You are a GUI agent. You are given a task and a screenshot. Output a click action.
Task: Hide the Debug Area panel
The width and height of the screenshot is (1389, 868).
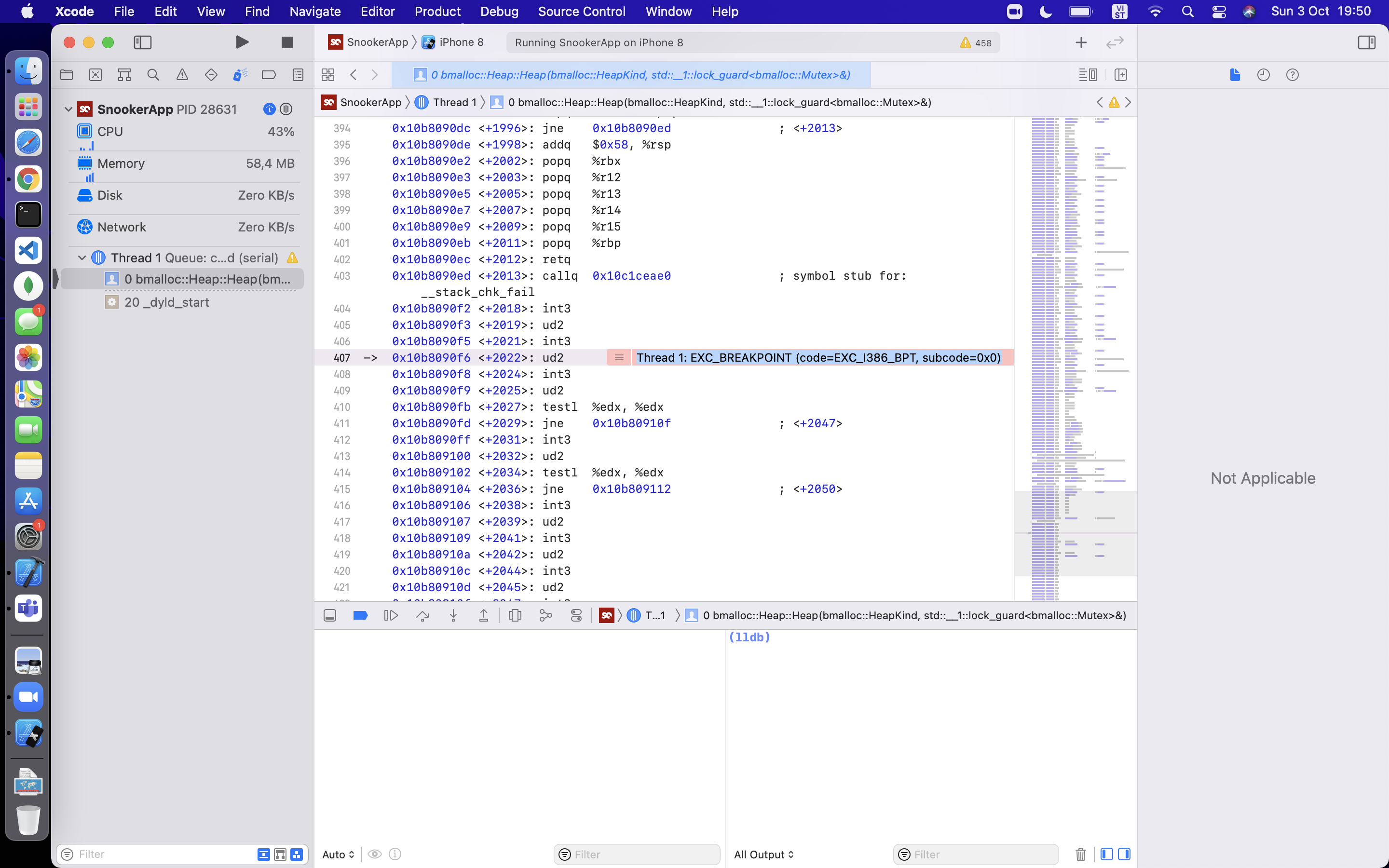point(330,615)
